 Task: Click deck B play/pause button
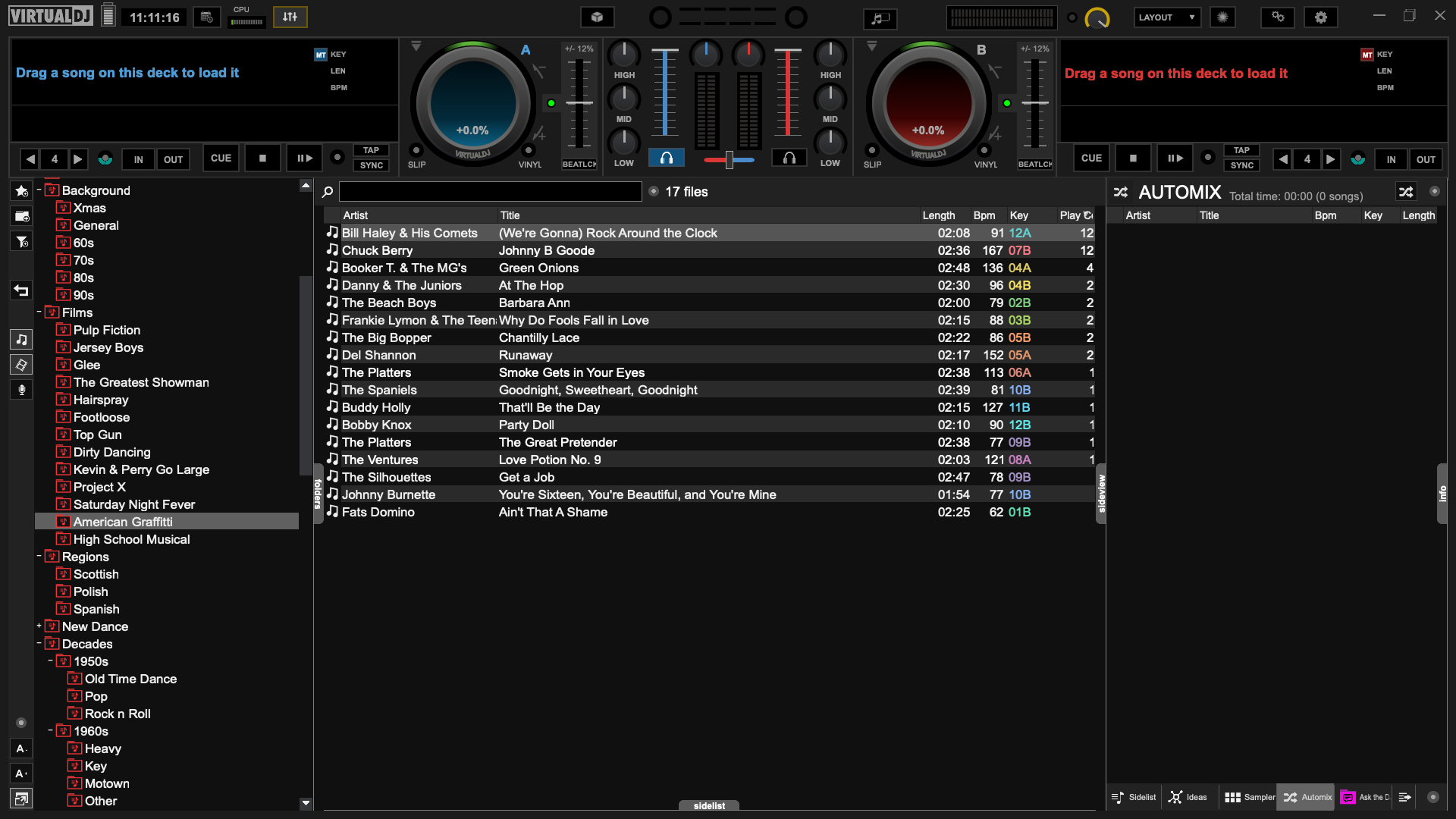point(1175,158)
